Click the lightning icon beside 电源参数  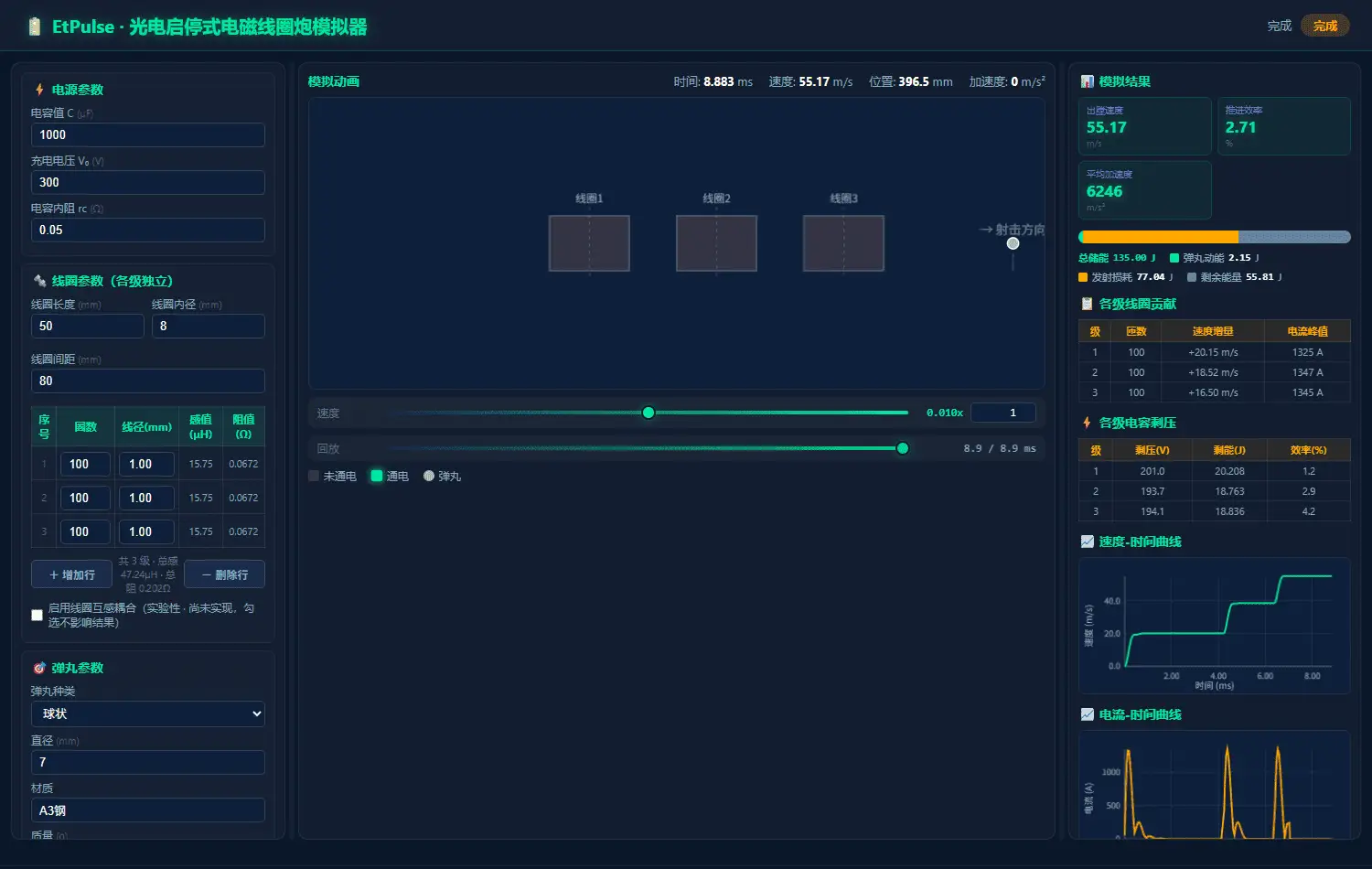pos(39,90)
